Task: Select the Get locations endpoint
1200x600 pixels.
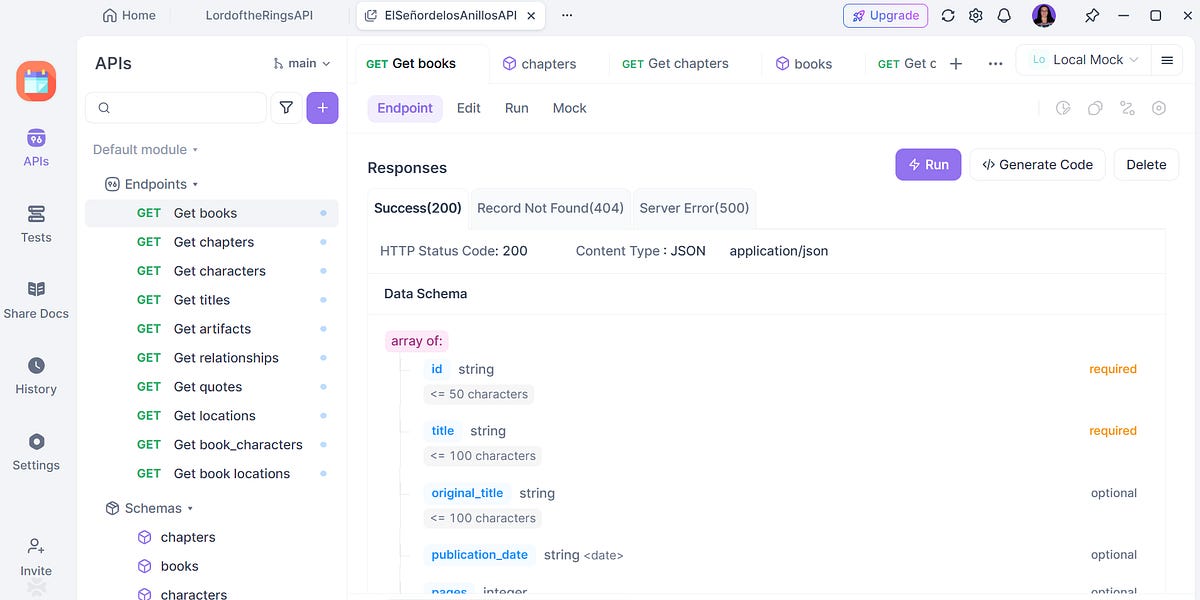Action: coord(212,416)
